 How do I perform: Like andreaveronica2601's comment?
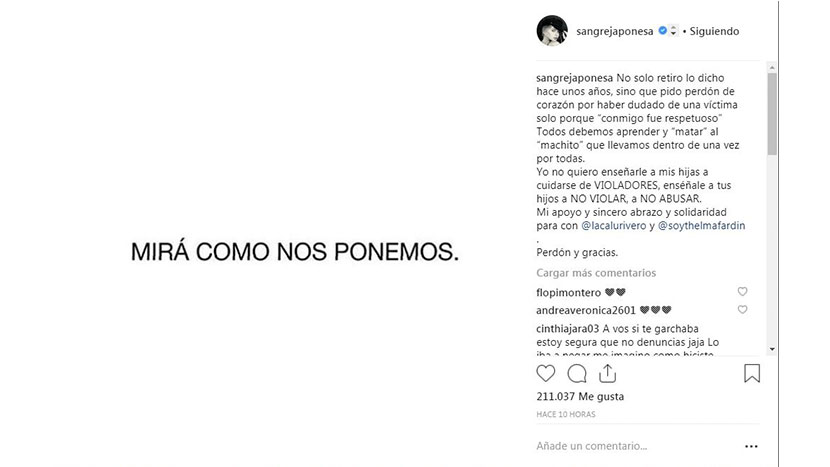(x=742, y=310)
